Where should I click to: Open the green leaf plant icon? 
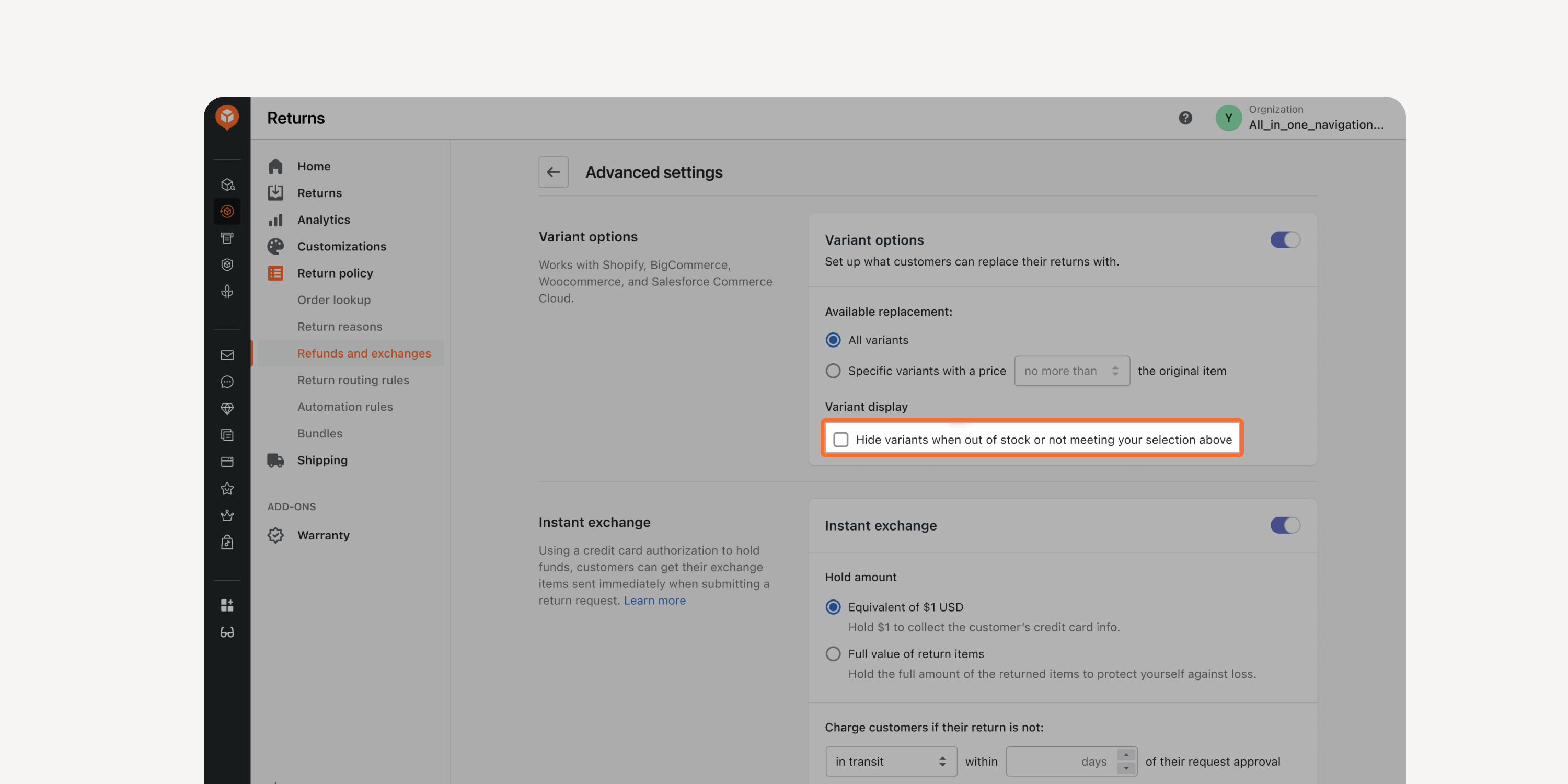click(x=227, y=292)
